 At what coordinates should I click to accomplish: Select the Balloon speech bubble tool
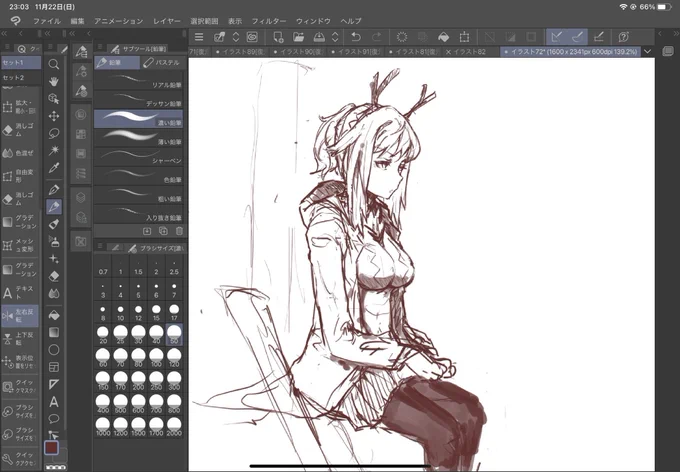click(x=54, y=419)
